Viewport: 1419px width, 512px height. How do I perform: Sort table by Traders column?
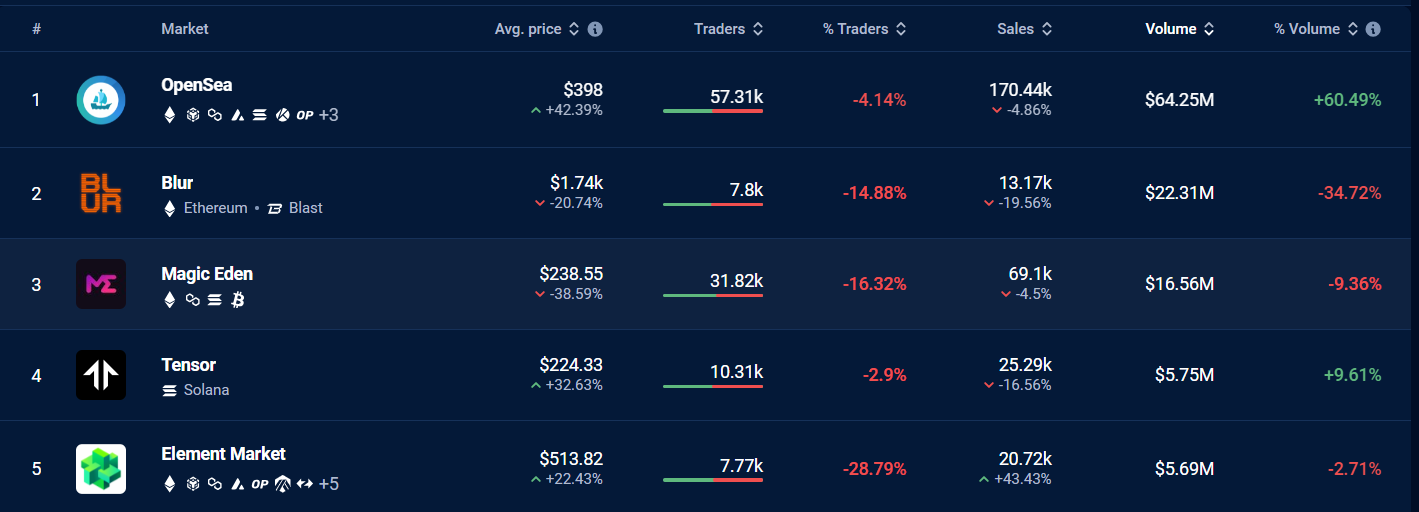[728, 29]
